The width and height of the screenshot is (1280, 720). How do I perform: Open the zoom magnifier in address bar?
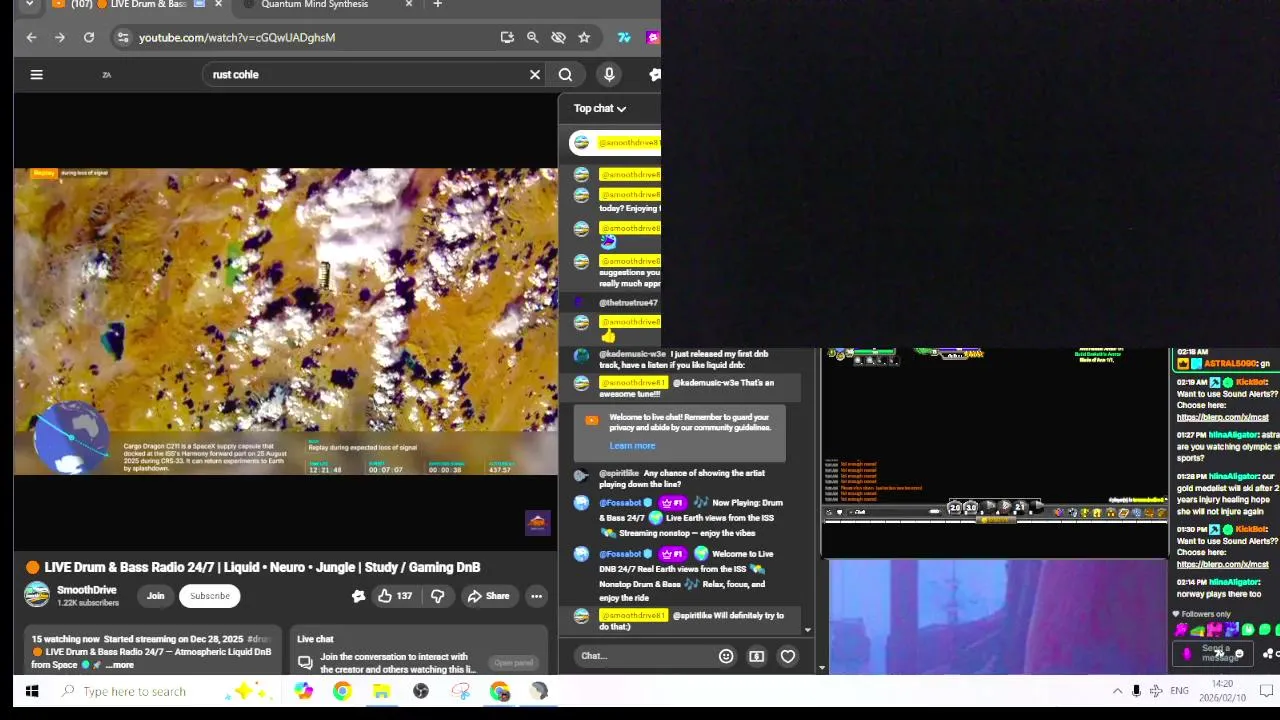tap(533, 37)
